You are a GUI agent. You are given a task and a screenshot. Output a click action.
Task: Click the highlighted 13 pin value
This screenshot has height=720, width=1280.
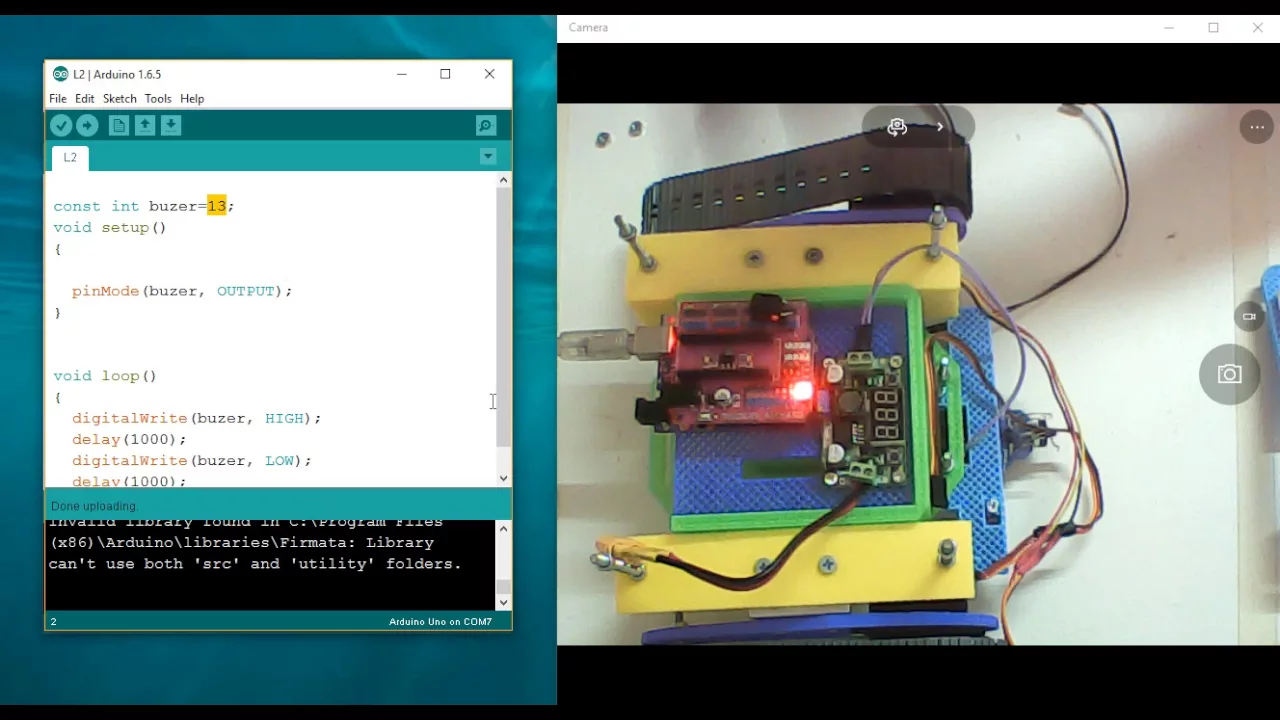coord(216,206)
